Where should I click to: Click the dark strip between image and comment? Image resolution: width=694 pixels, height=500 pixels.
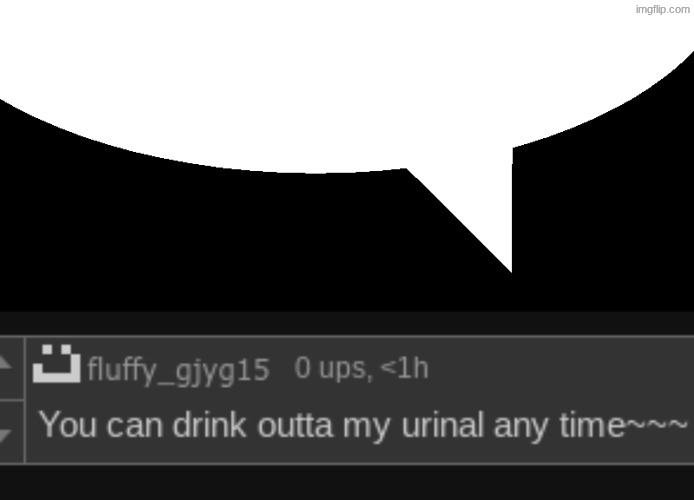pyautogui.click(x=347, y=323)
